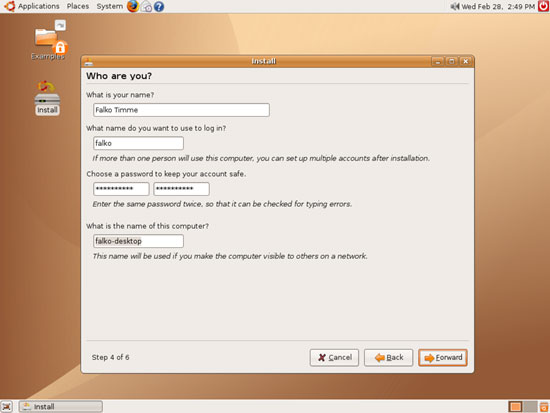Launch the Install desktop icon
This screenshot has width=550, height=413.
47,98
